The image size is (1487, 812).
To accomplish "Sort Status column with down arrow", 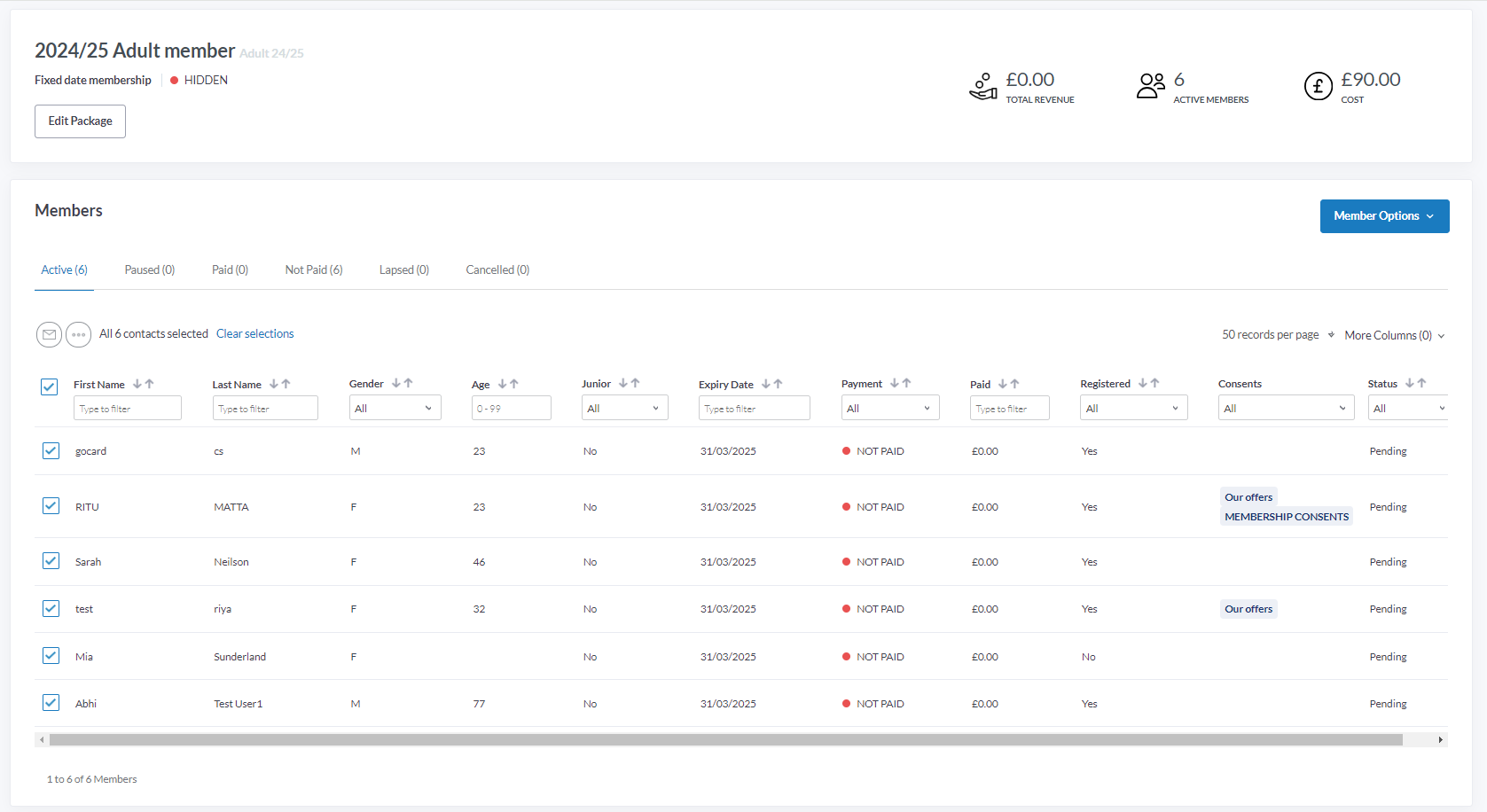I will tap(1410, 383).
